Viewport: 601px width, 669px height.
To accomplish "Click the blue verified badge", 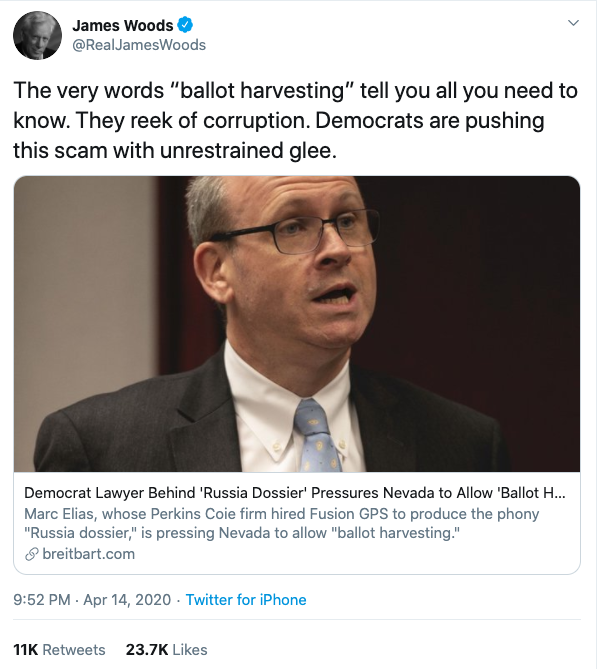I will pos(184,25).
